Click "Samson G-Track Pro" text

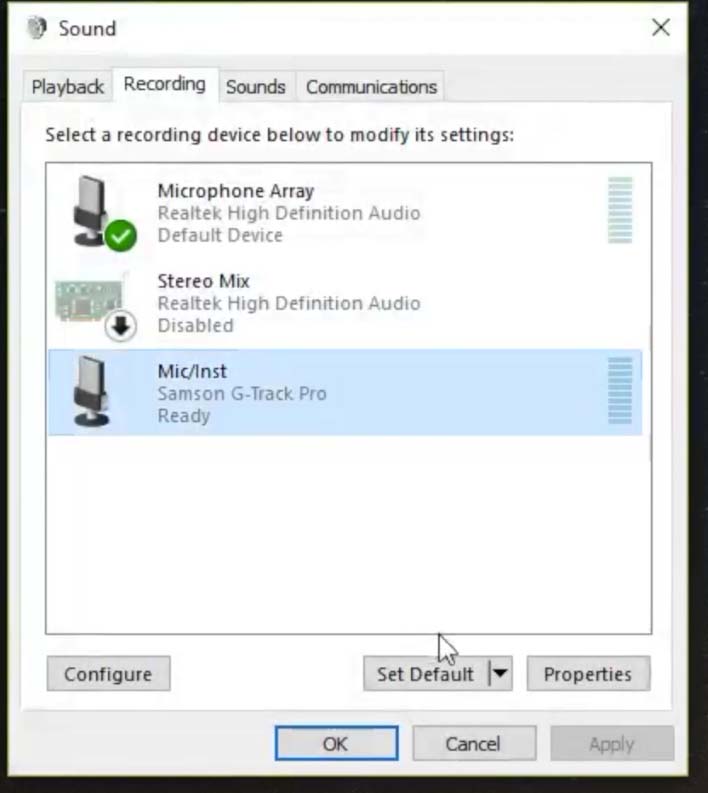(242, 393)
